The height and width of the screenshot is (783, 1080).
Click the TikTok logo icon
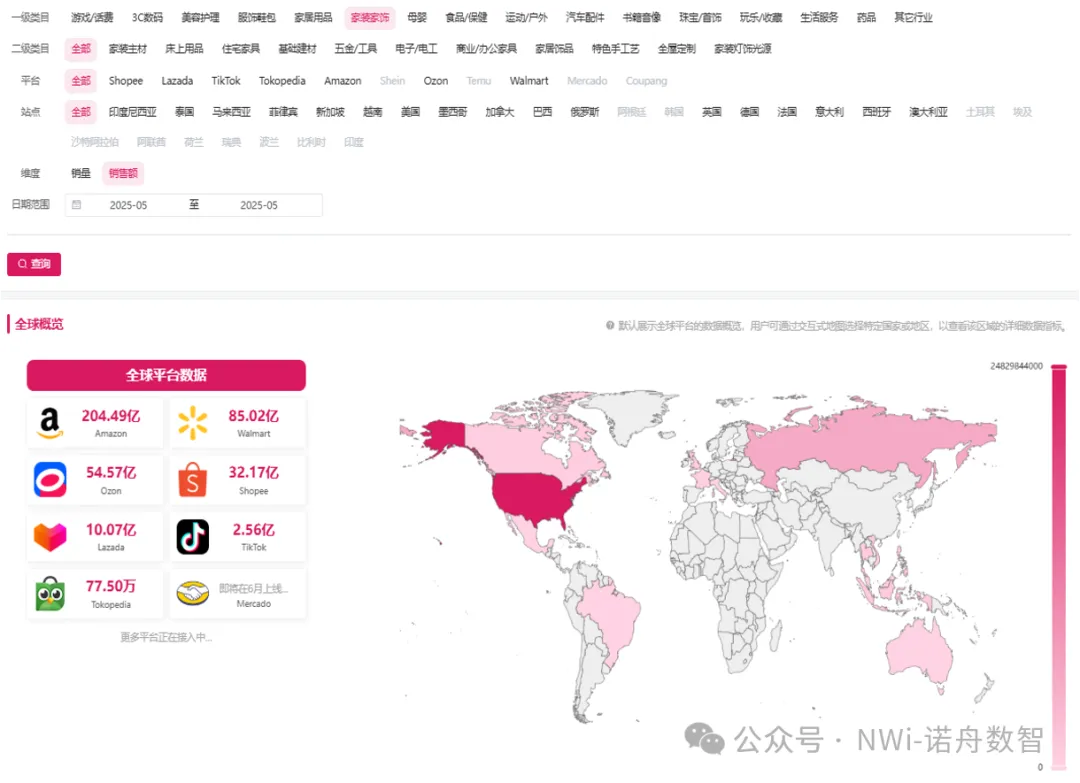pos(193,537)
